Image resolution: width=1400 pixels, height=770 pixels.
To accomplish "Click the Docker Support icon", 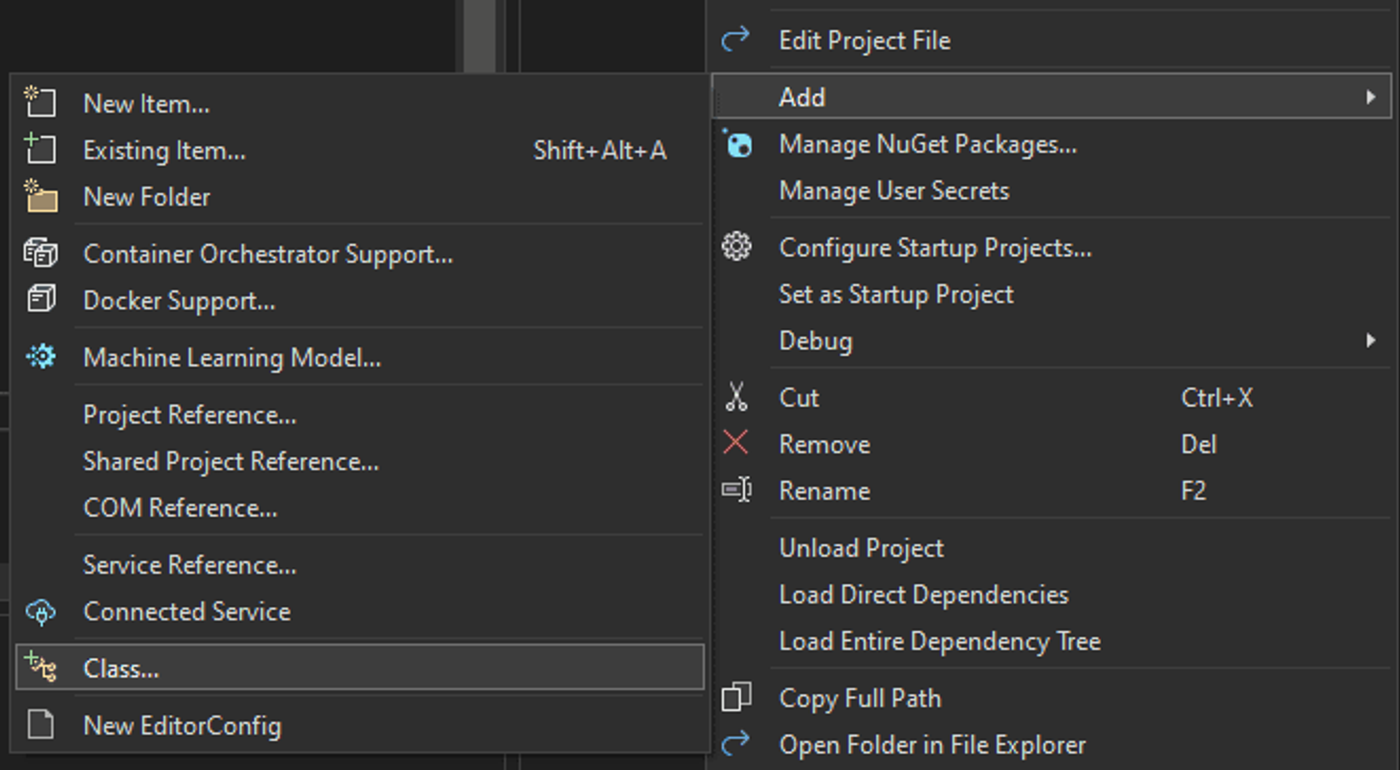I will tap(40, 299).
